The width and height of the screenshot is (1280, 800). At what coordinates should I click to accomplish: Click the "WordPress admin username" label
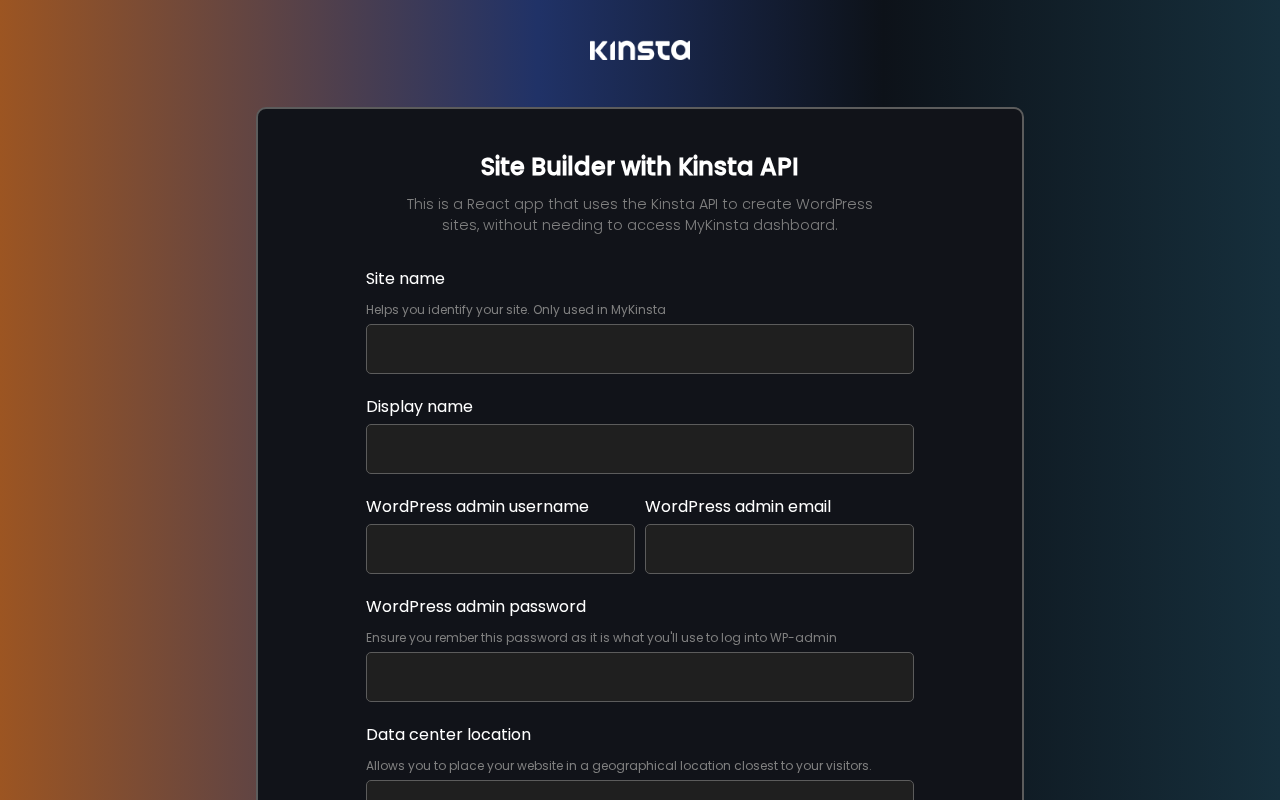pyautogui.click(x=477, y=507)
